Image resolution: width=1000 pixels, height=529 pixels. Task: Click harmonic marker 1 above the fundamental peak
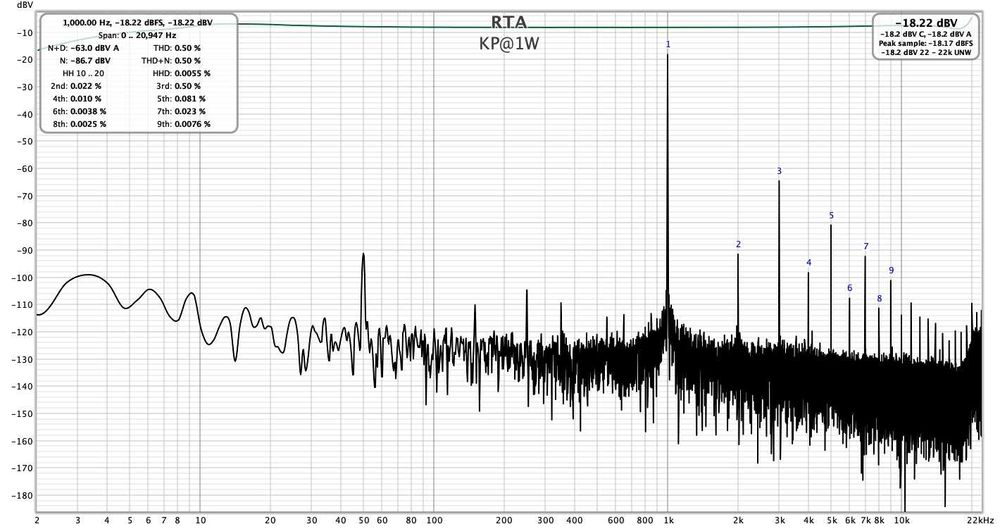668,45
